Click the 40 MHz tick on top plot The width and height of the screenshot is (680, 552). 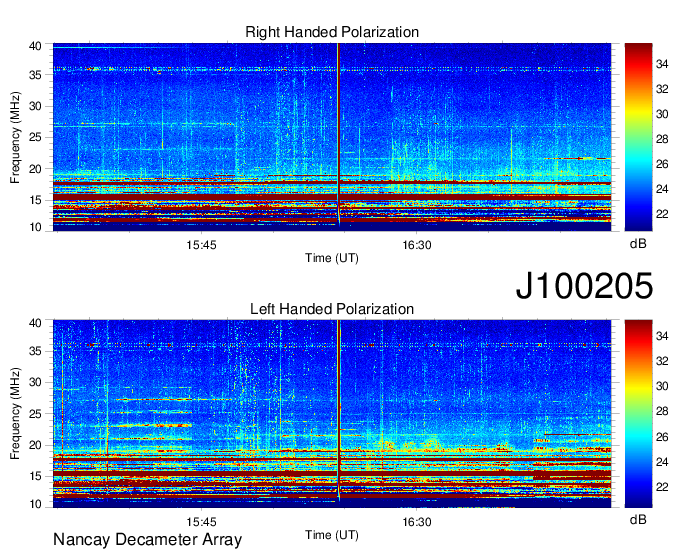click(35, 46)
